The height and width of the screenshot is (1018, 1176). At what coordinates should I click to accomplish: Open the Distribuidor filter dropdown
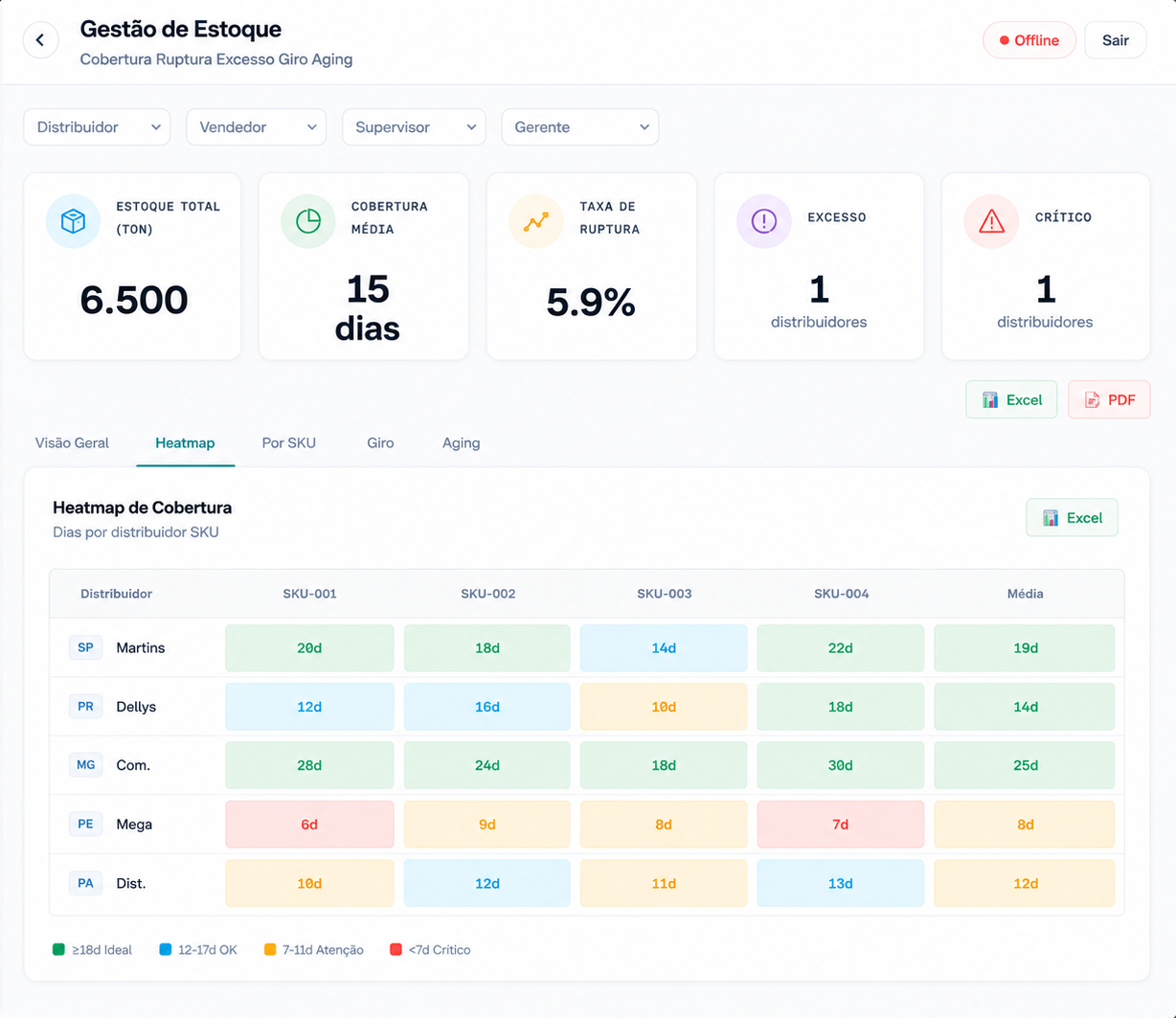(x=97, y=127)
